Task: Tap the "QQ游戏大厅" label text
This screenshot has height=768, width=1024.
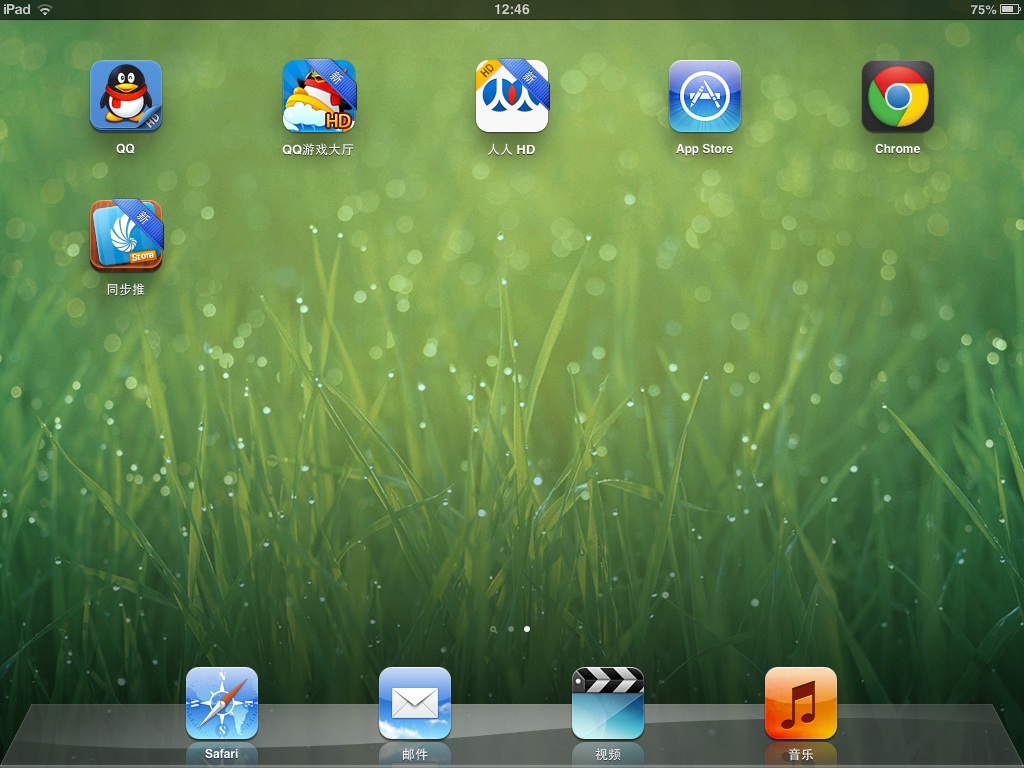Action: pos(318,150)
